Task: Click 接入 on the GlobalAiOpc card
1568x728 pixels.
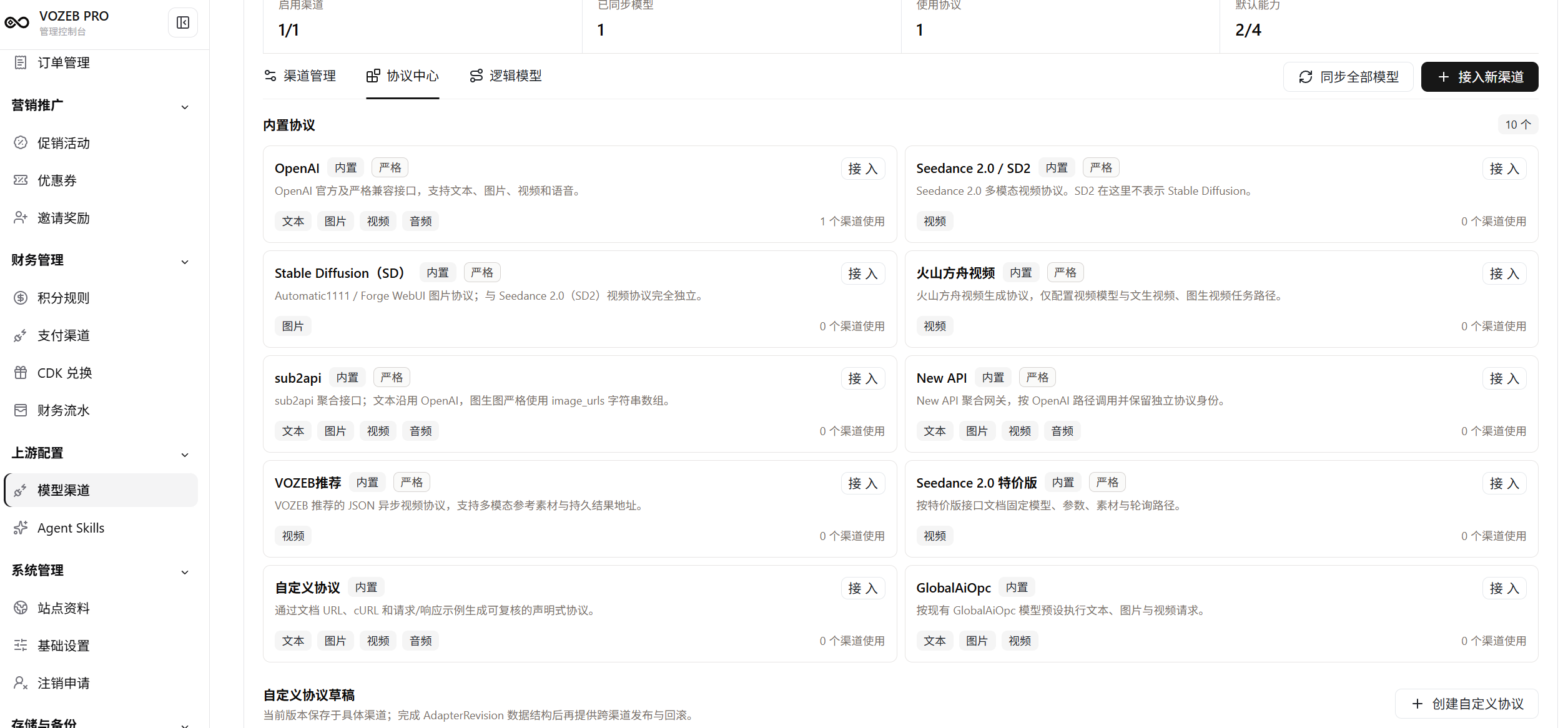Action: click(x=1504, y=588)
